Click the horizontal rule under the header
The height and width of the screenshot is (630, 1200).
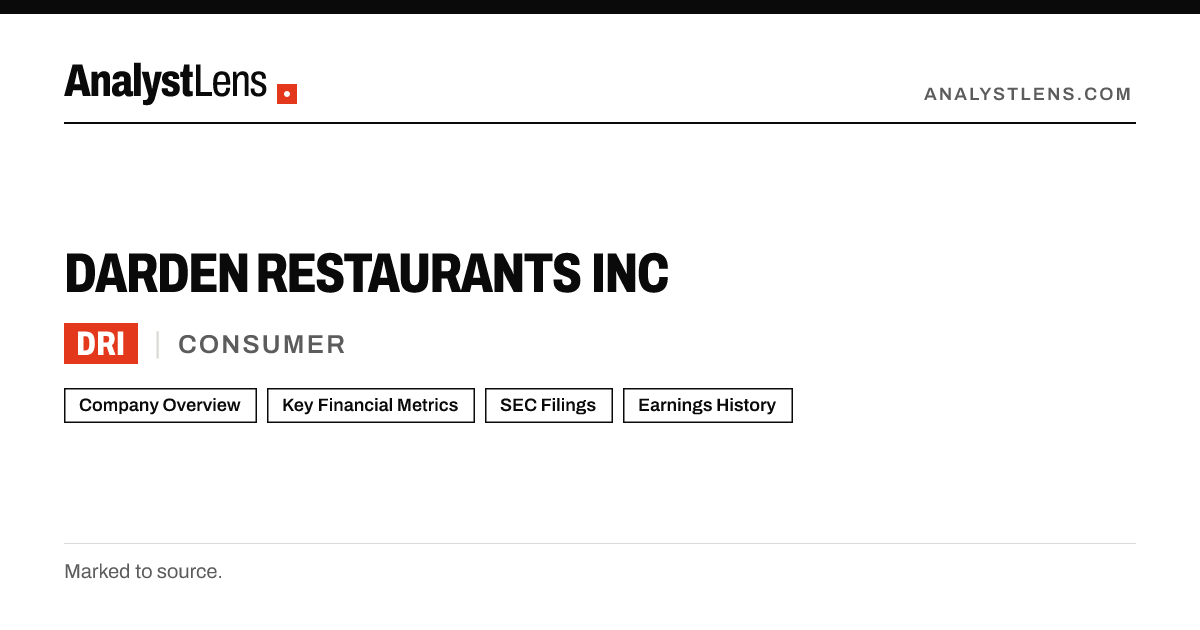point(600,123)
